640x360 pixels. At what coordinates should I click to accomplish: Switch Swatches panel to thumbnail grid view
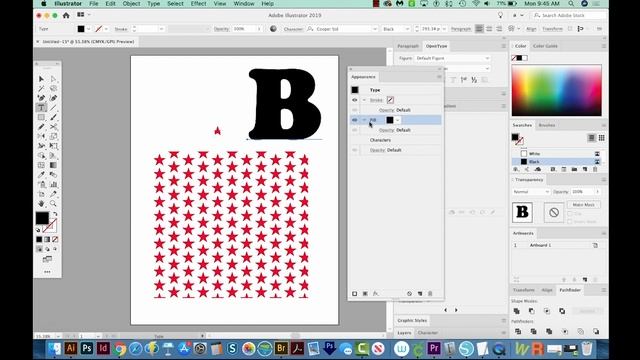602,138
